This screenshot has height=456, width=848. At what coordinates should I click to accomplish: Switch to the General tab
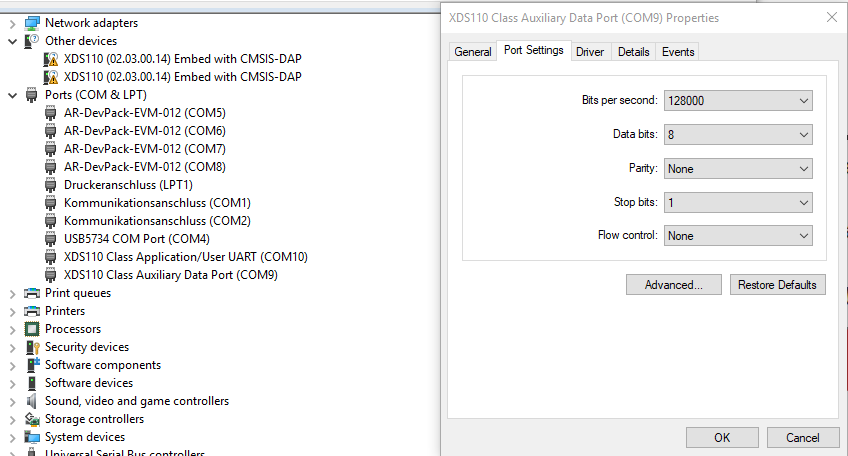tap(473, 52)
